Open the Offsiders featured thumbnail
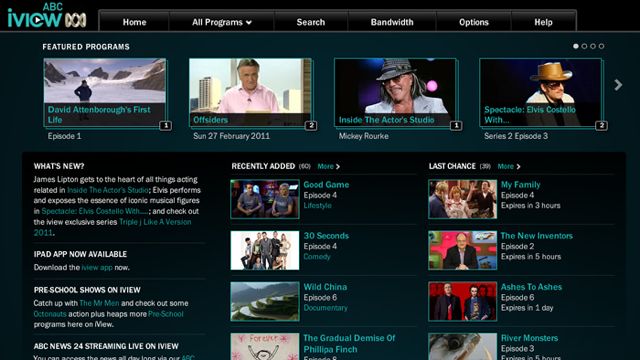640x360 pixels. pyautogui.click(x=250, y=92)
